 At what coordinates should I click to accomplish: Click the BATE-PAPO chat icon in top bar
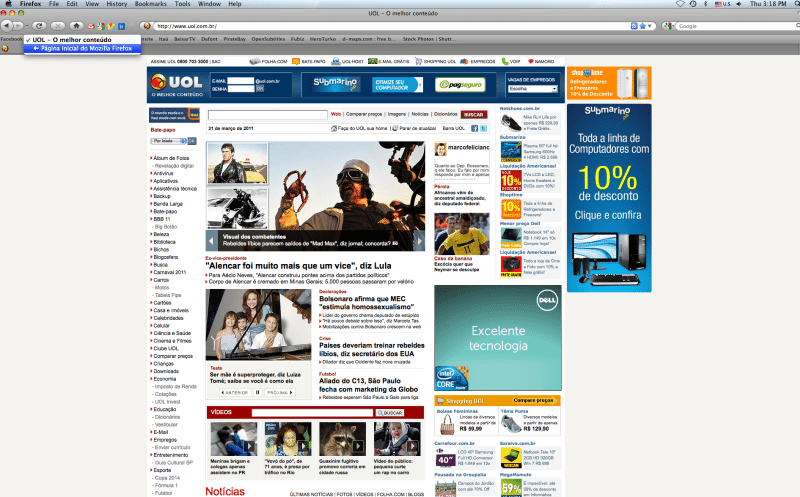(295, 61)
